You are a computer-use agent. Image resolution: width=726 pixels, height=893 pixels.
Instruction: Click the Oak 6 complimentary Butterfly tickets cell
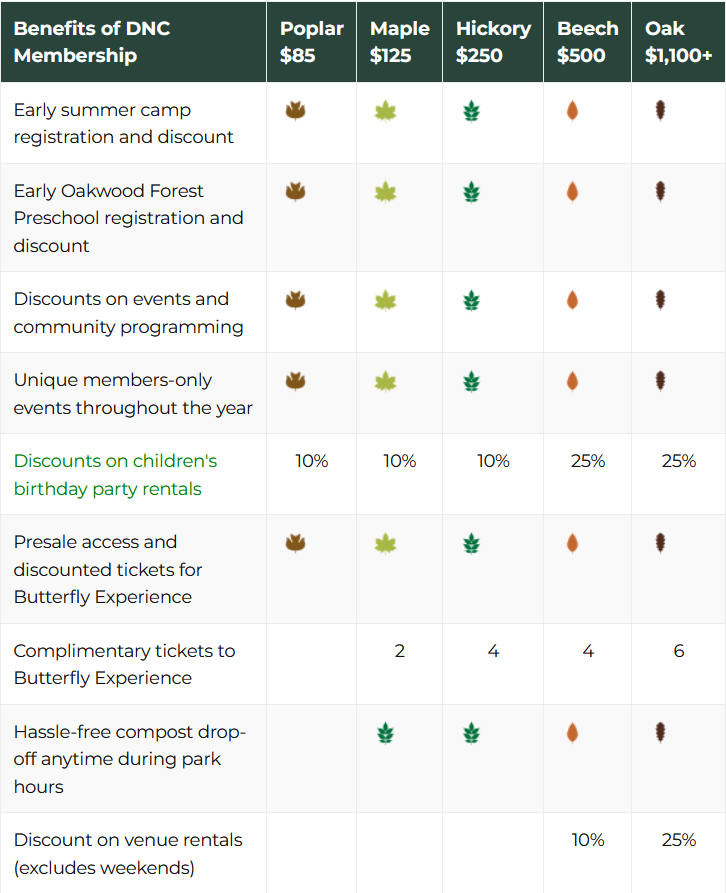(x=678, y=650)
